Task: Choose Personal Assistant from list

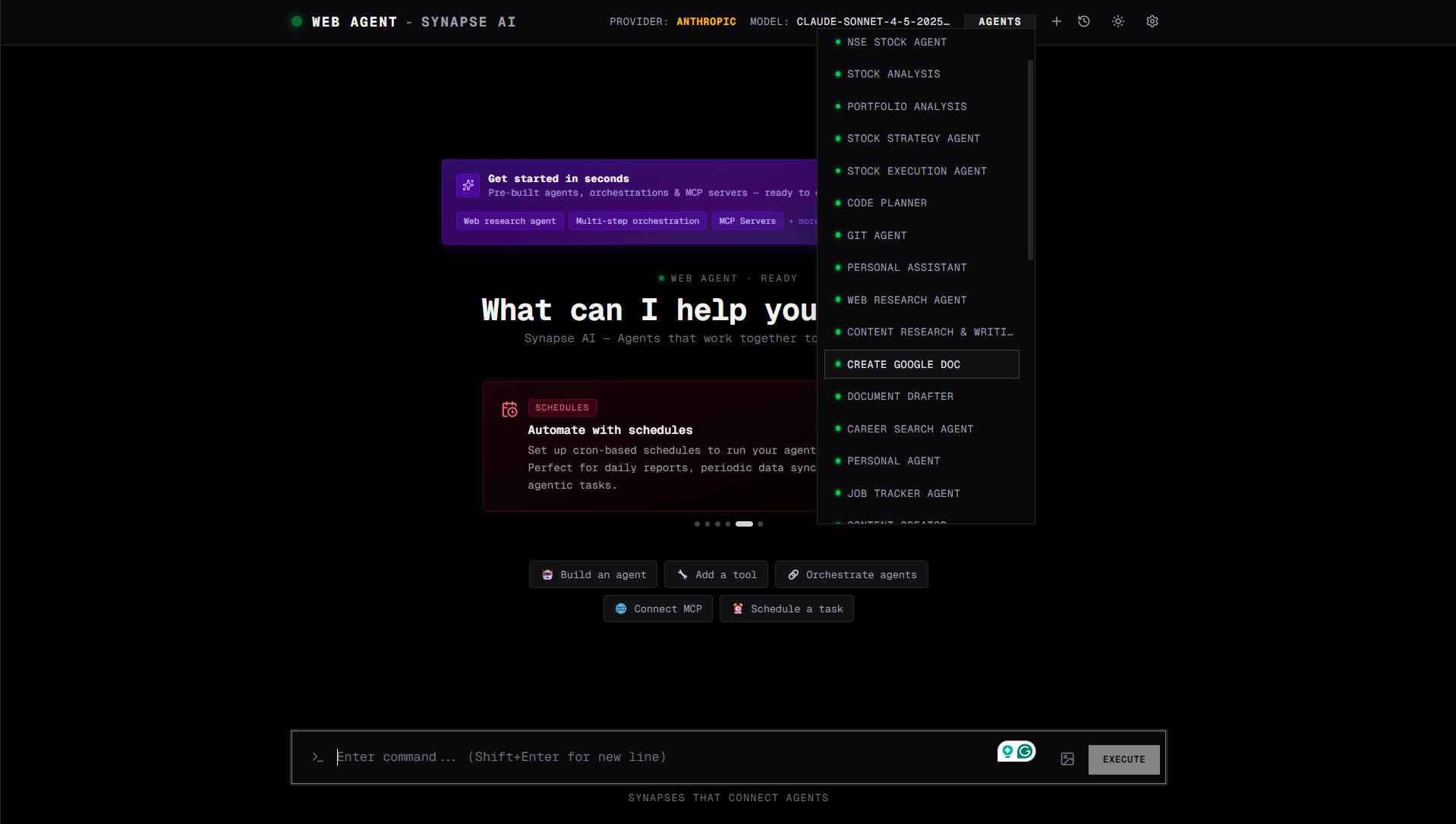Action: [922, 267]
